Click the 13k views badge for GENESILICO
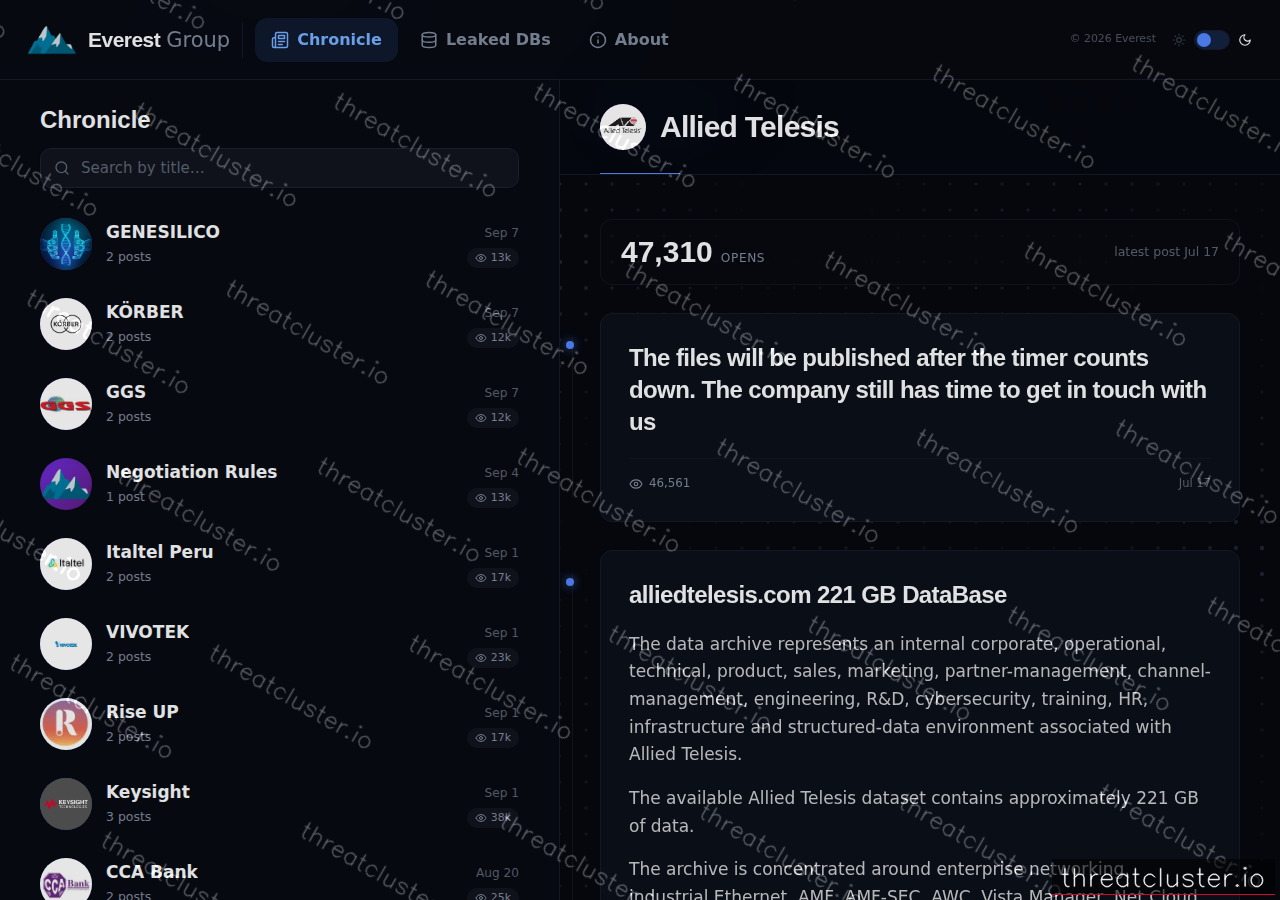This screenshot has height=900, width=1280. (493, 258)
